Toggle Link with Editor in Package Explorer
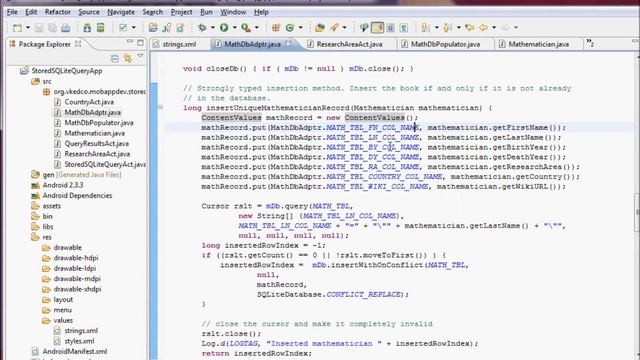The width and height of the screenshot is (640, 360). click(128, 58)
